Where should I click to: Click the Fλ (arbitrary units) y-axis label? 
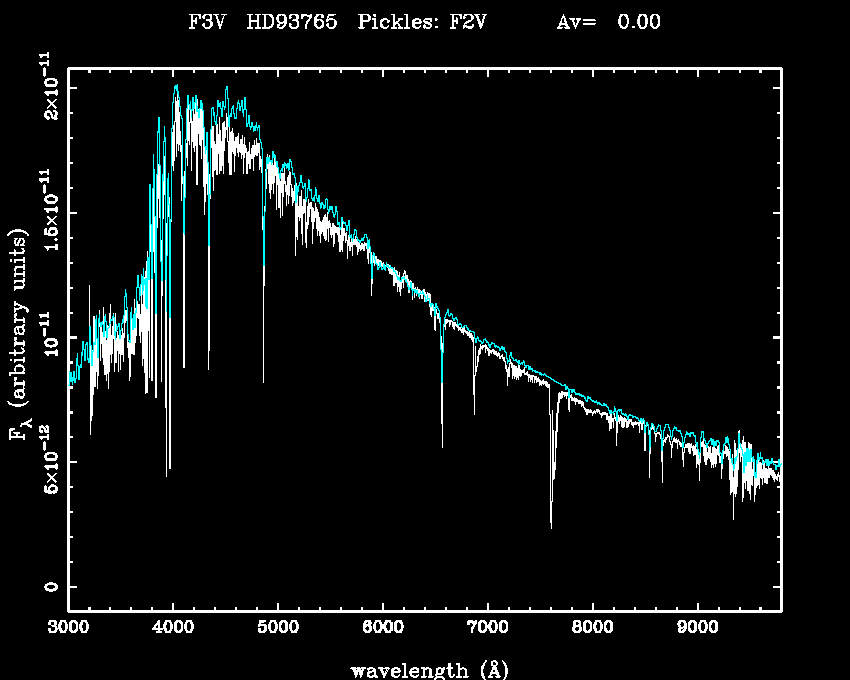coord(19,336)
